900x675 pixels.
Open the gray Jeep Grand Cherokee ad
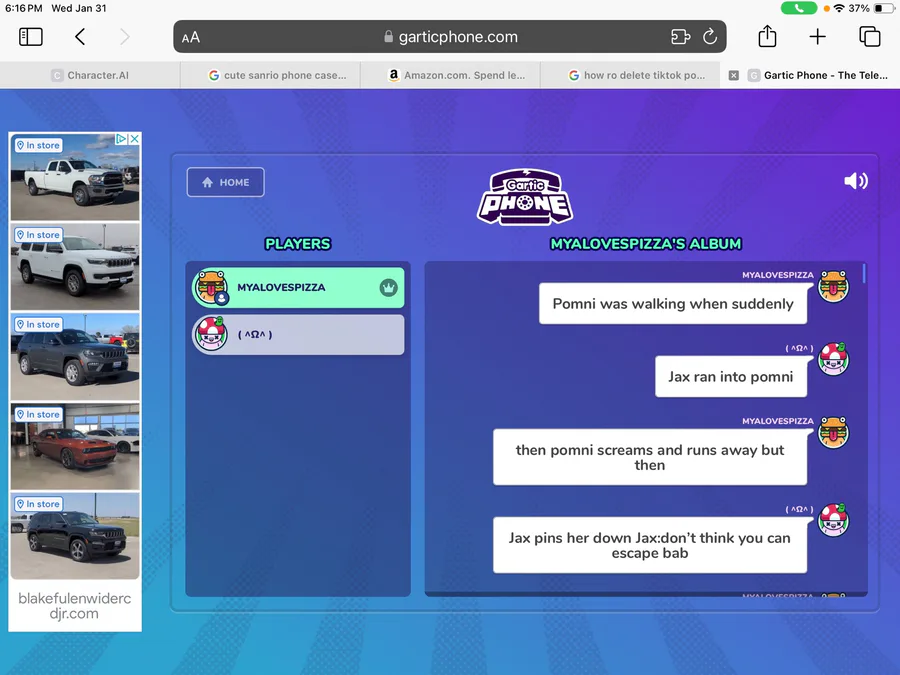point(75,356)
